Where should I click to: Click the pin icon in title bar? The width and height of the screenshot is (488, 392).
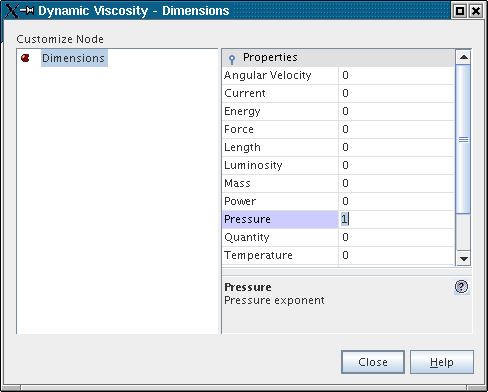(27, 10)
